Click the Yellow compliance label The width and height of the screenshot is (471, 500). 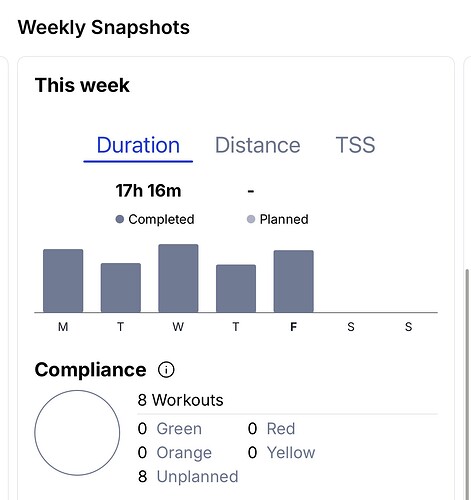point(291,453)
